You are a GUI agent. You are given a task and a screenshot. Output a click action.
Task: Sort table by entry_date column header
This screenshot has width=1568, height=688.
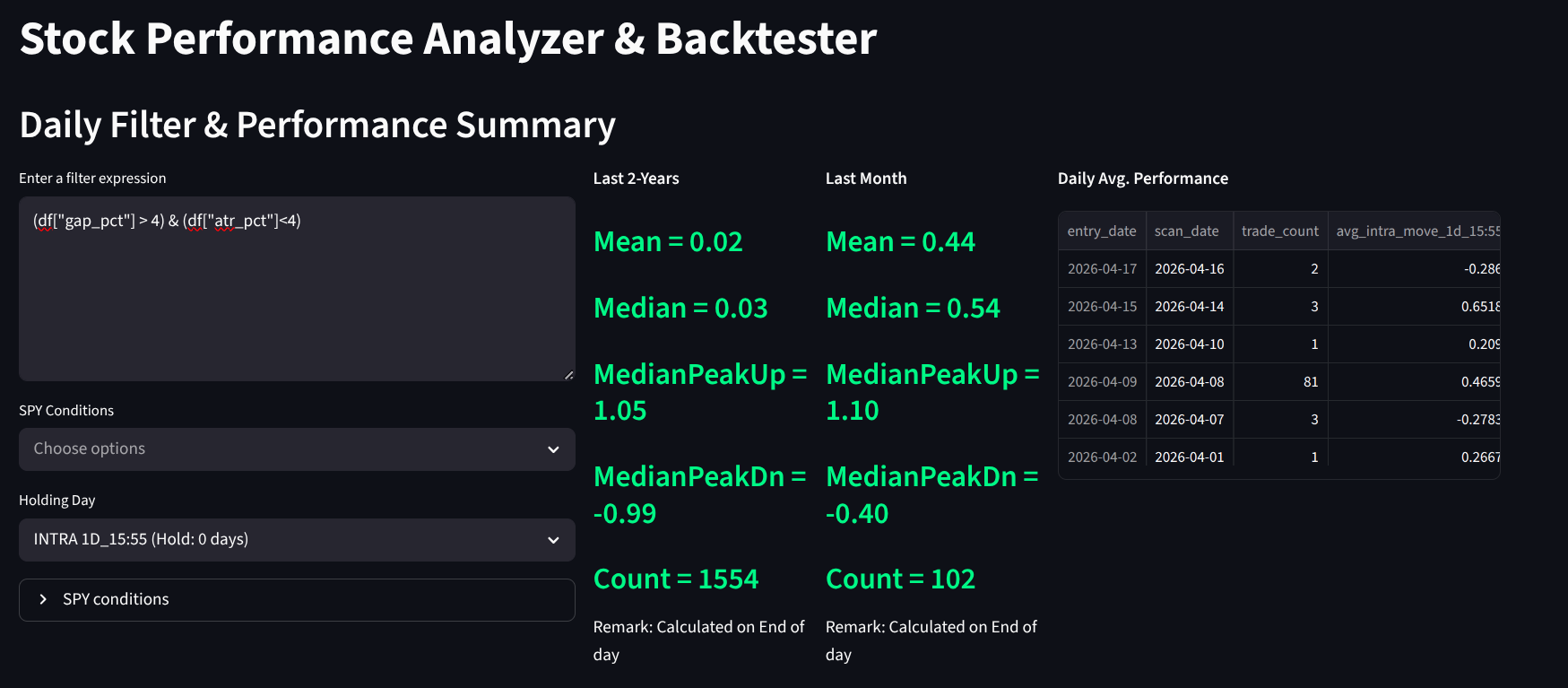(x=1101, y=231)
